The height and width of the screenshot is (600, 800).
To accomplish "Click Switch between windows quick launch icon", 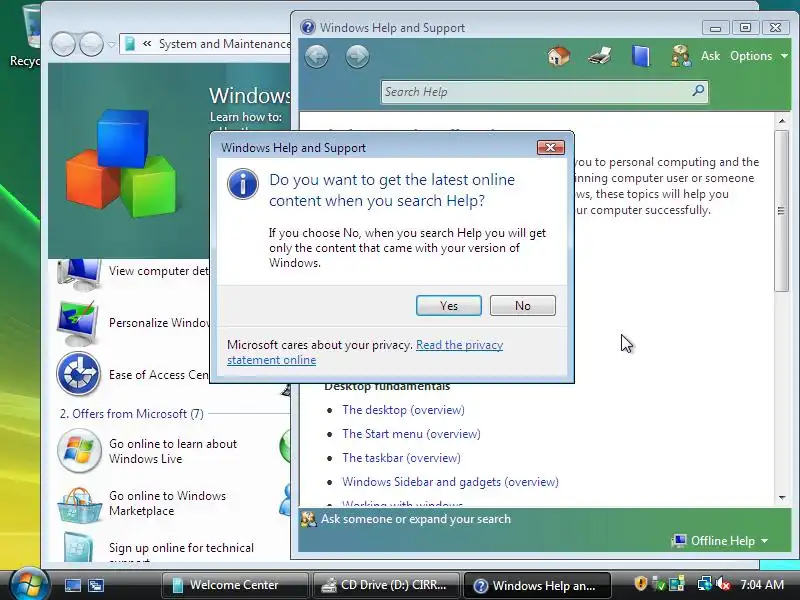I will (96, 585).
